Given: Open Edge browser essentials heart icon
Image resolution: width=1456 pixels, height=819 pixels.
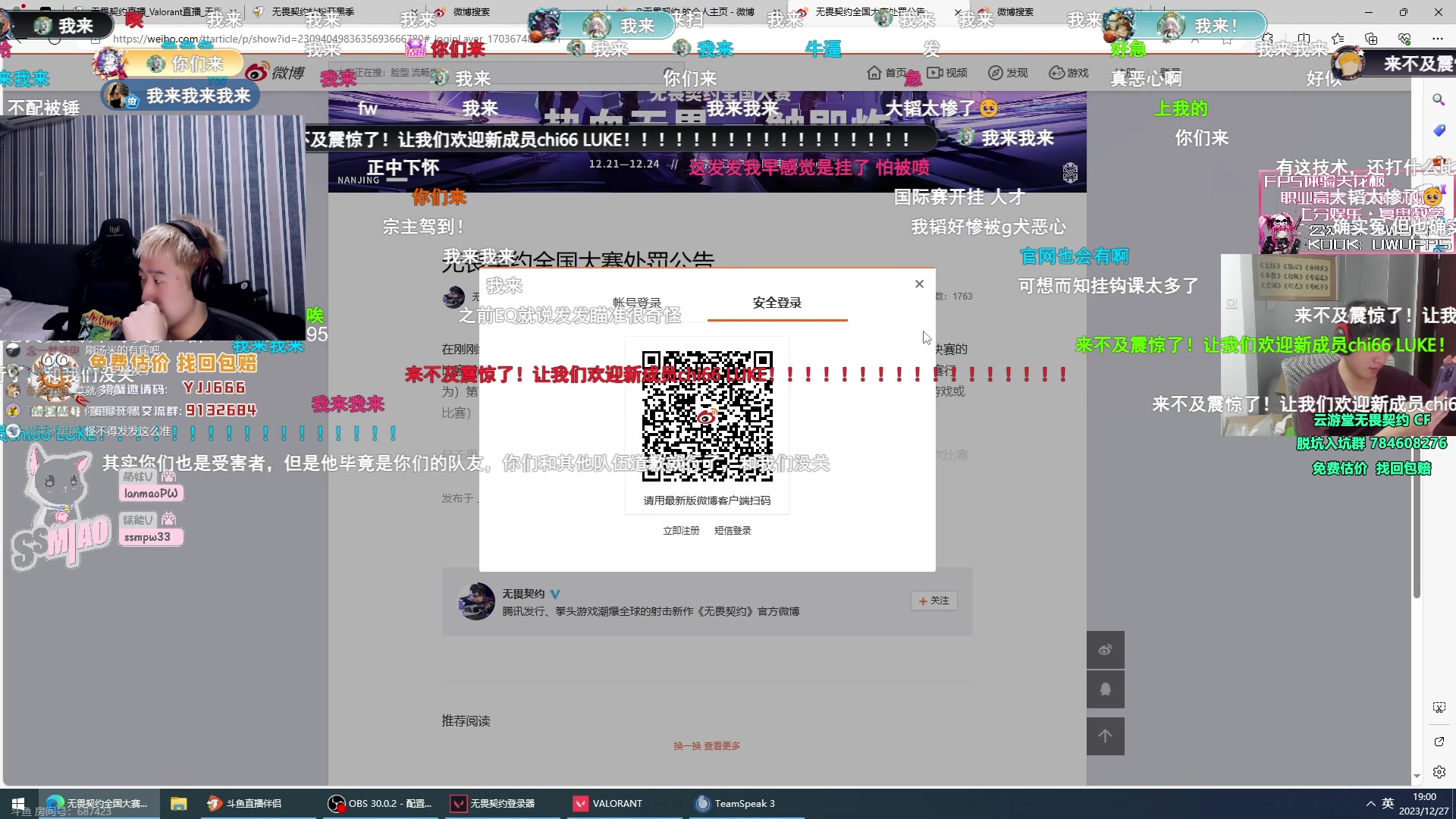Looking at the screenshot, I should 1404,39.
